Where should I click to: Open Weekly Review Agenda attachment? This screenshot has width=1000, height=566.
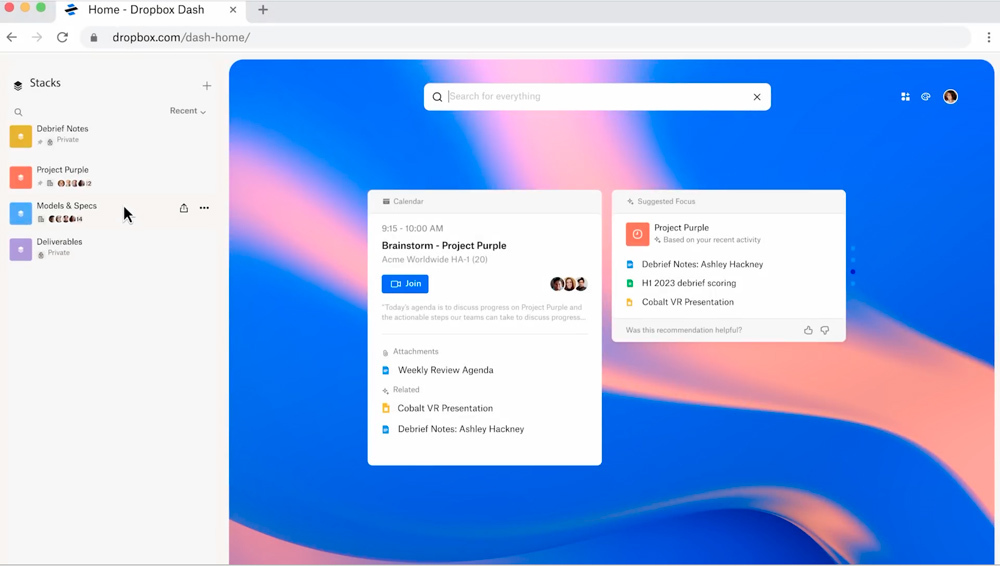(445, 370)
